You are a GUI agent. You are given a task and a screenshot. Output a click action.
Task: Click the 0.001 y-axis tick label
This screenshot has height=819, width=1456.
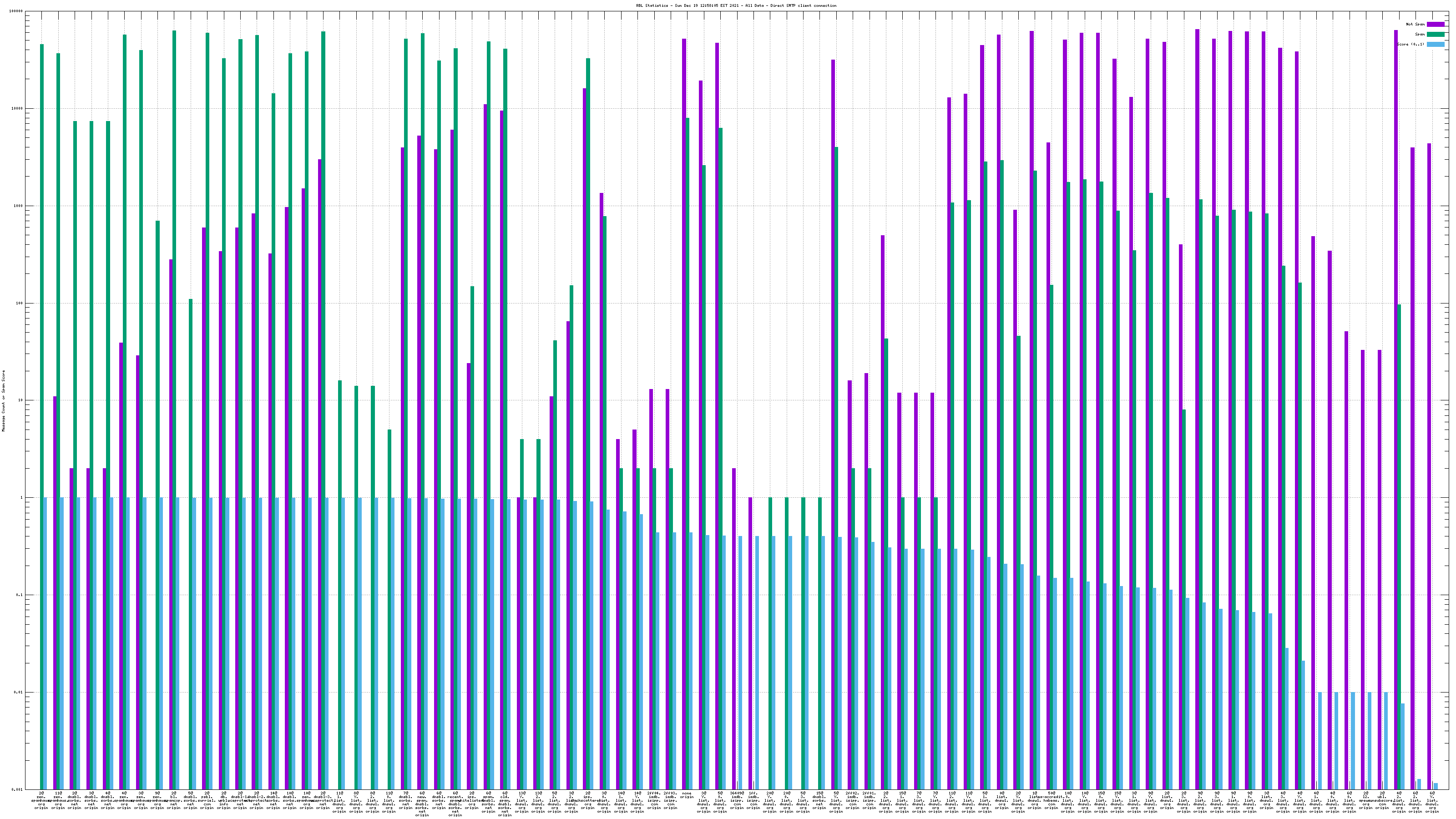point(17,789)
